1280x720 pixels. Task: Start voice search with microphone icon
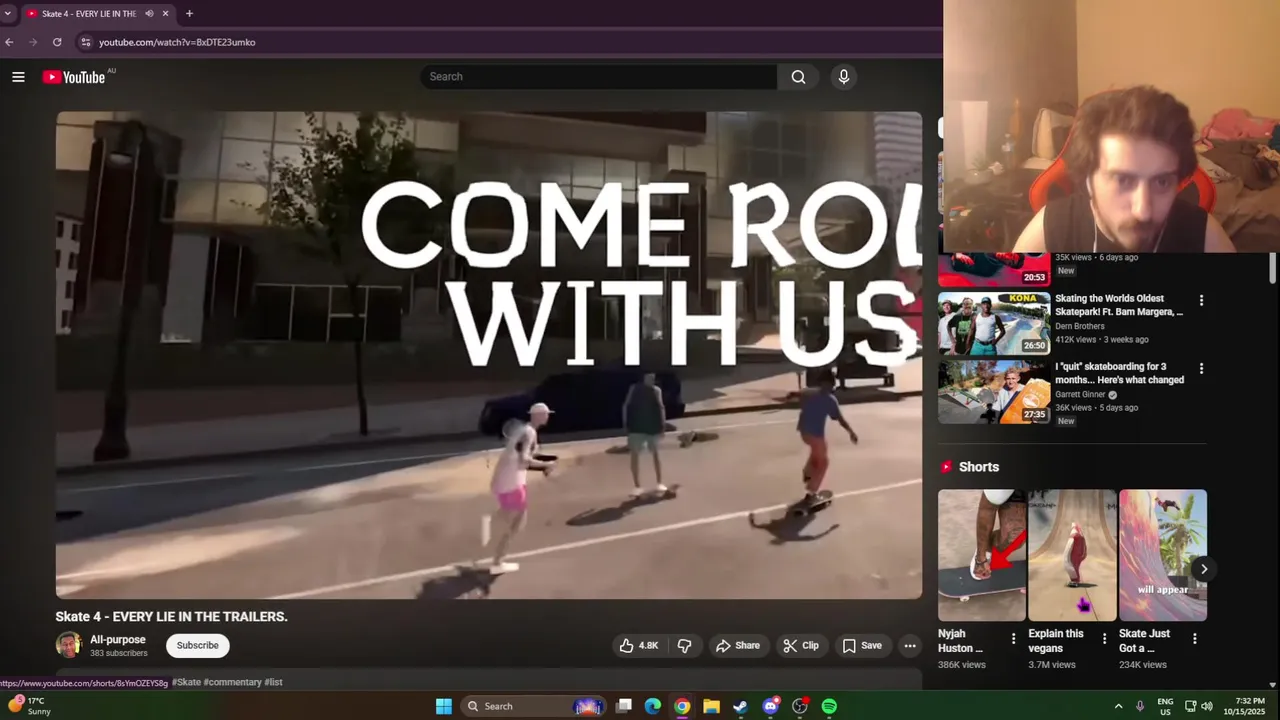pyautogui.click(x=844, y=77)
